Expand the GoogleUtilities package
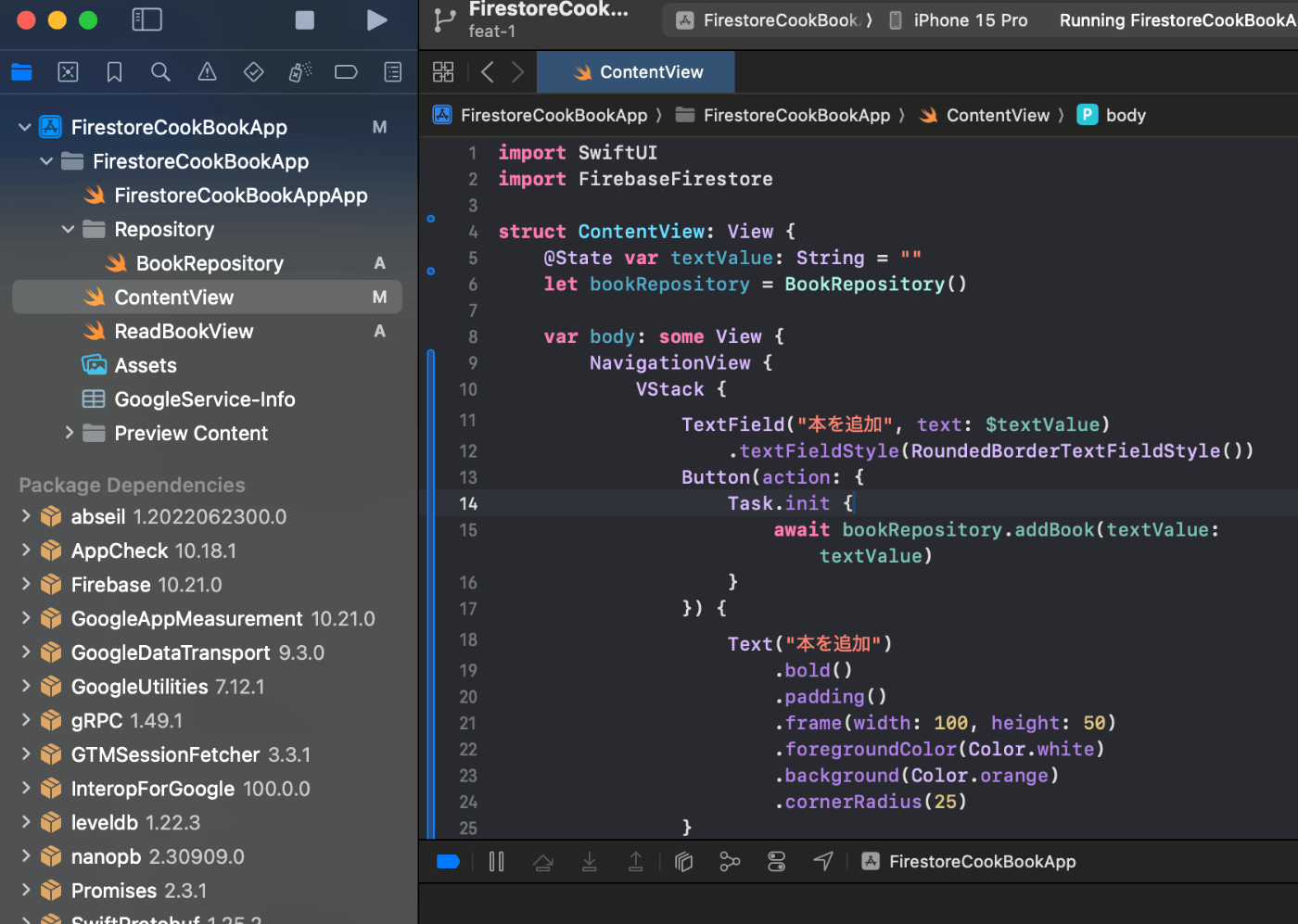This screenshot has height=924, width=1298. click(26, 686)
